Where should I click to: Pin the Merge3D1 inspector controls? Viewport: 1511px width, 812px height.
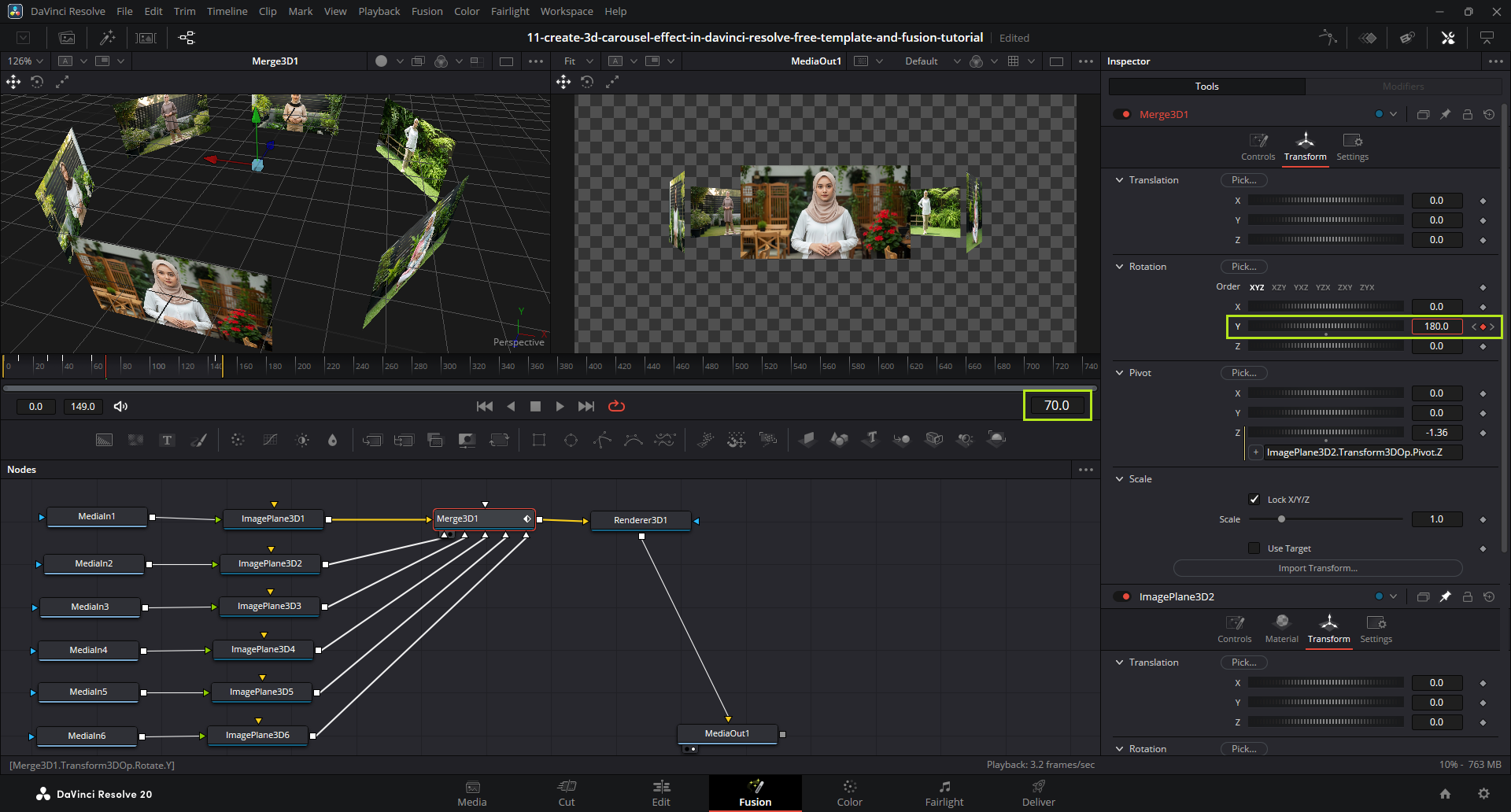(1445, 114)
